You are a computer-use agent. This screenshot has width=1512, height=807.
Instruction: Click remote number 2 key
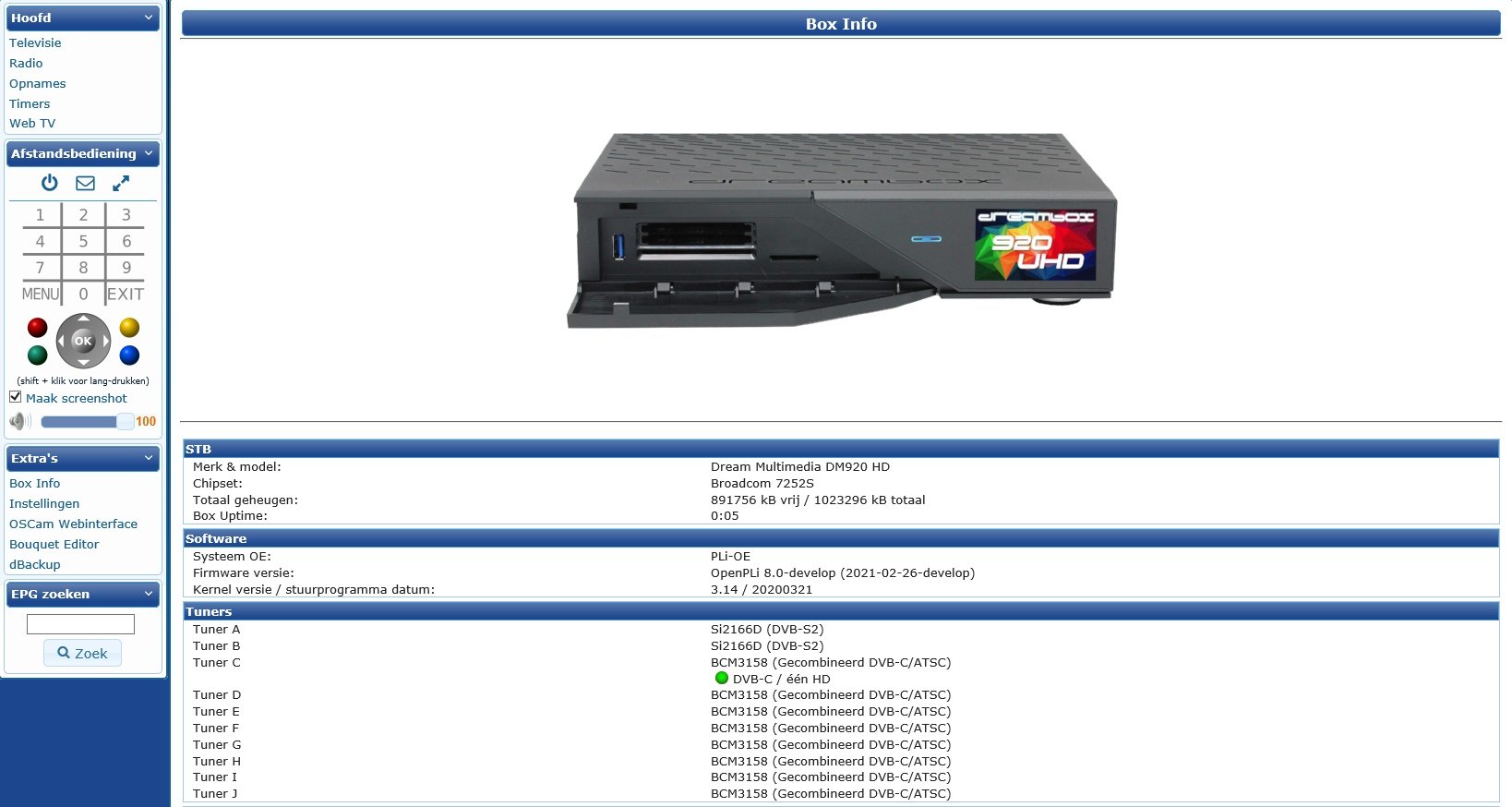[x=83, y=215]
